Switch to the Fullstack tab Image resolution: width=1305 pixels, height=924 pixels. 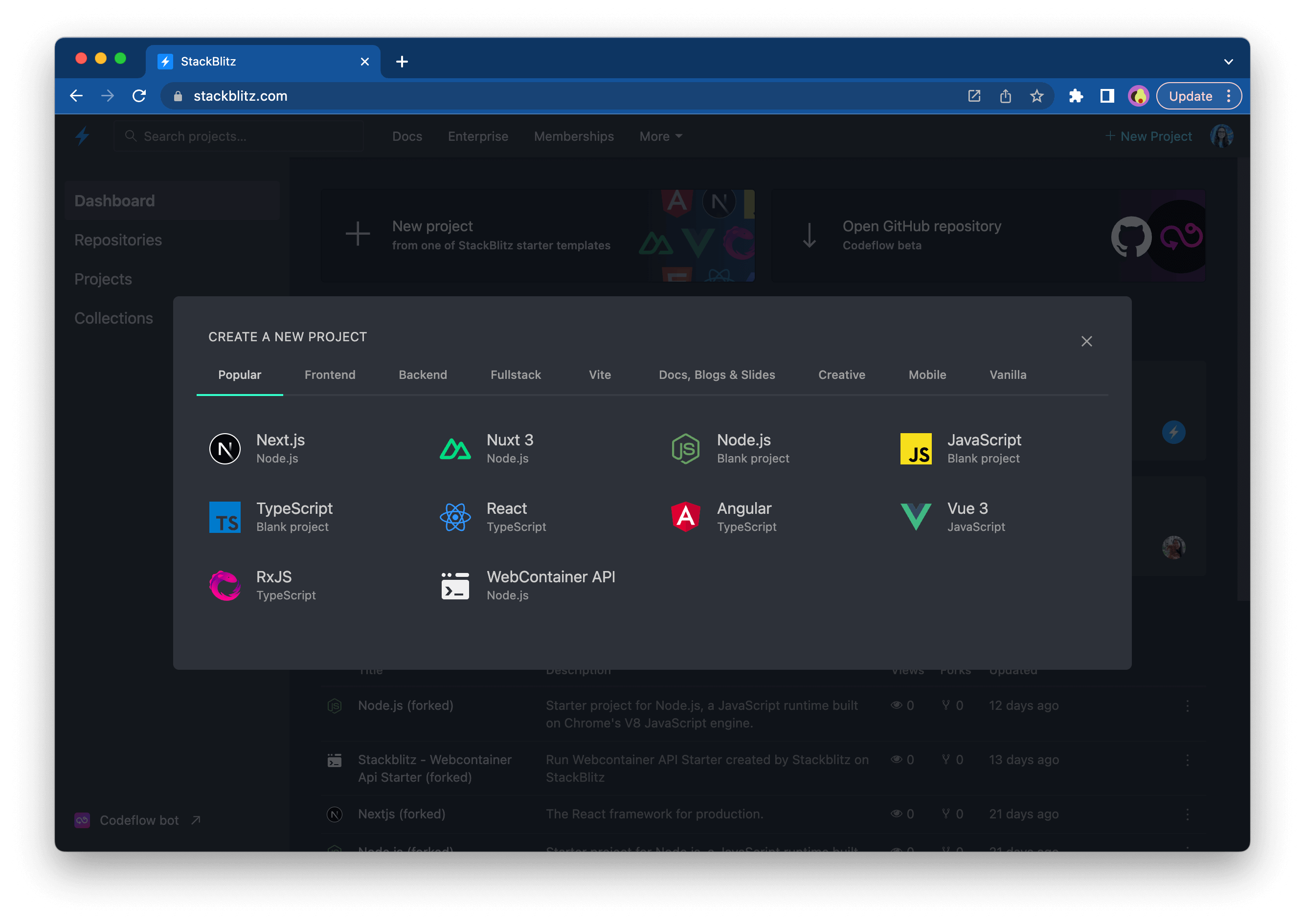515,375
